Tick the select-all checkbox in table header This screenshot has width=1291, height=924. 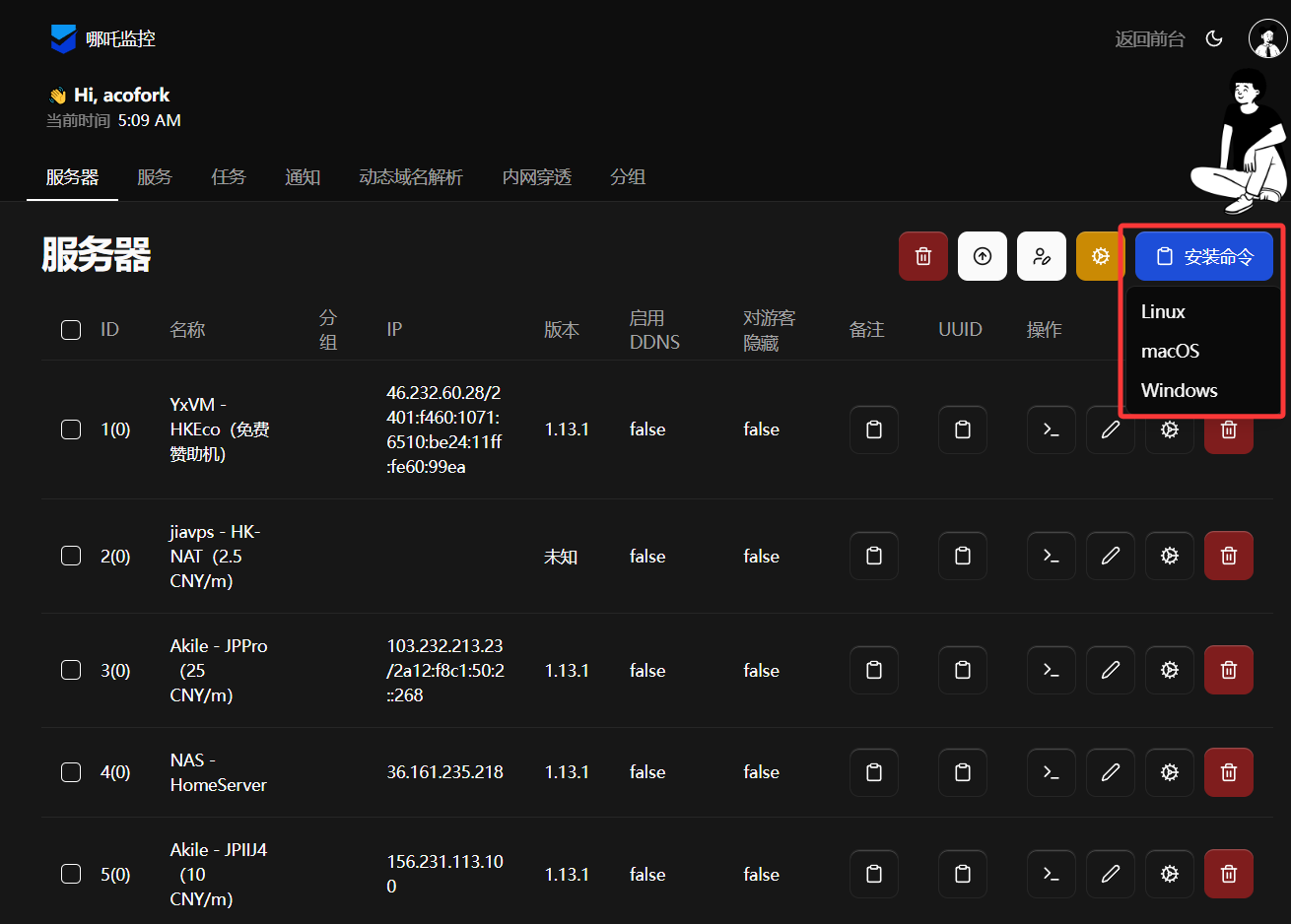71,330
